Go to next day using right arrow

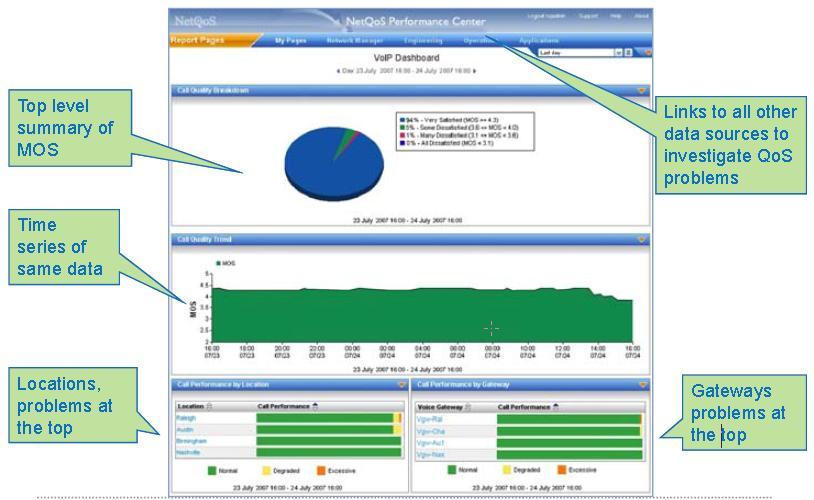click(x=474, y=71)
